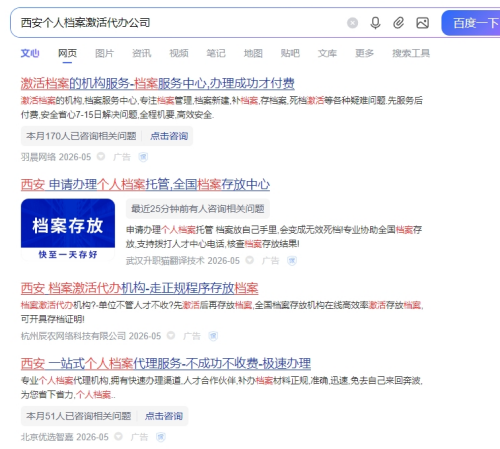Click the dropdown icon beside 武汉升职猫翻译技术 date

(250, 260)
